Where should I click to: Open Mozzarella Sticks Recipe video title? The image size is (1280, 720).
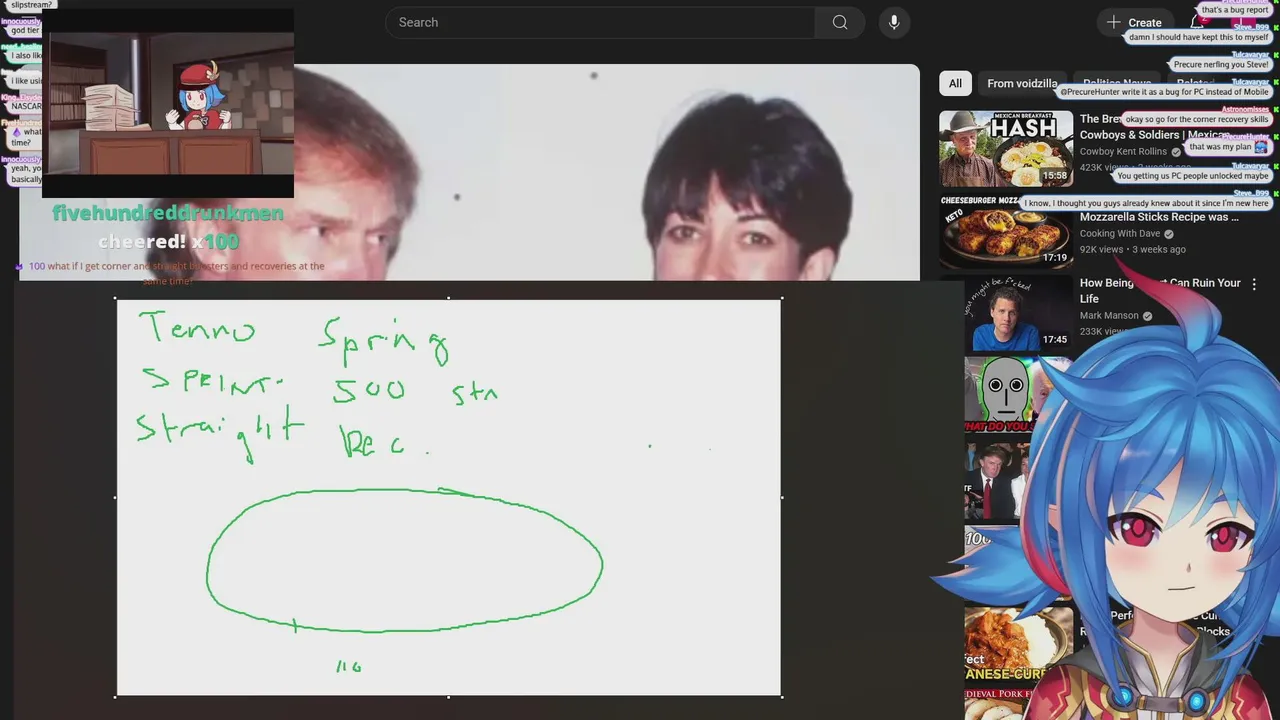click(x=1159, y=217)
